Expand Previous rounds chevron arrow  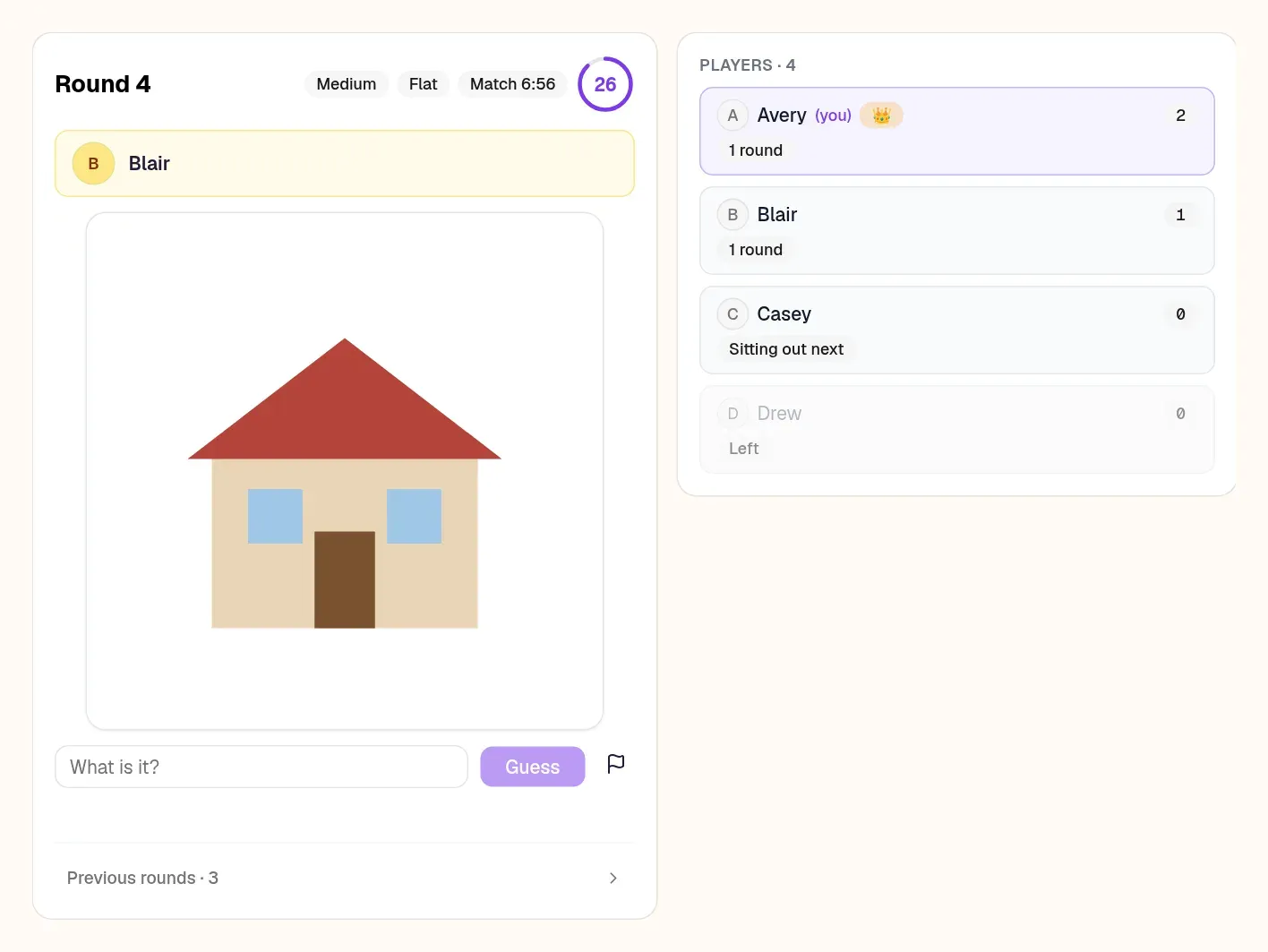pos(613,879)
